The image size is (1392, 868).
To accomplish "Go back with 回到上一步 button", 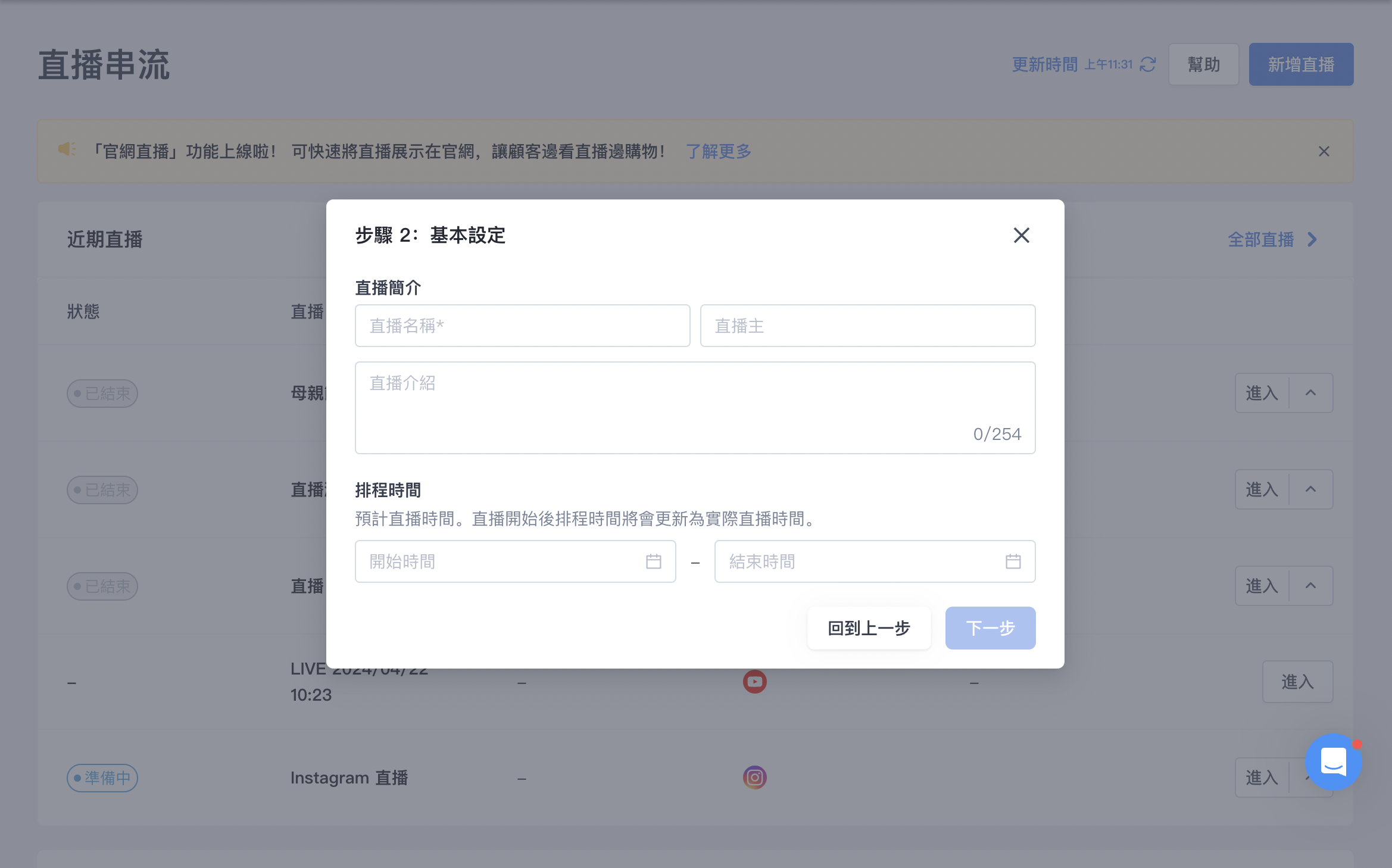I will 869,628.
